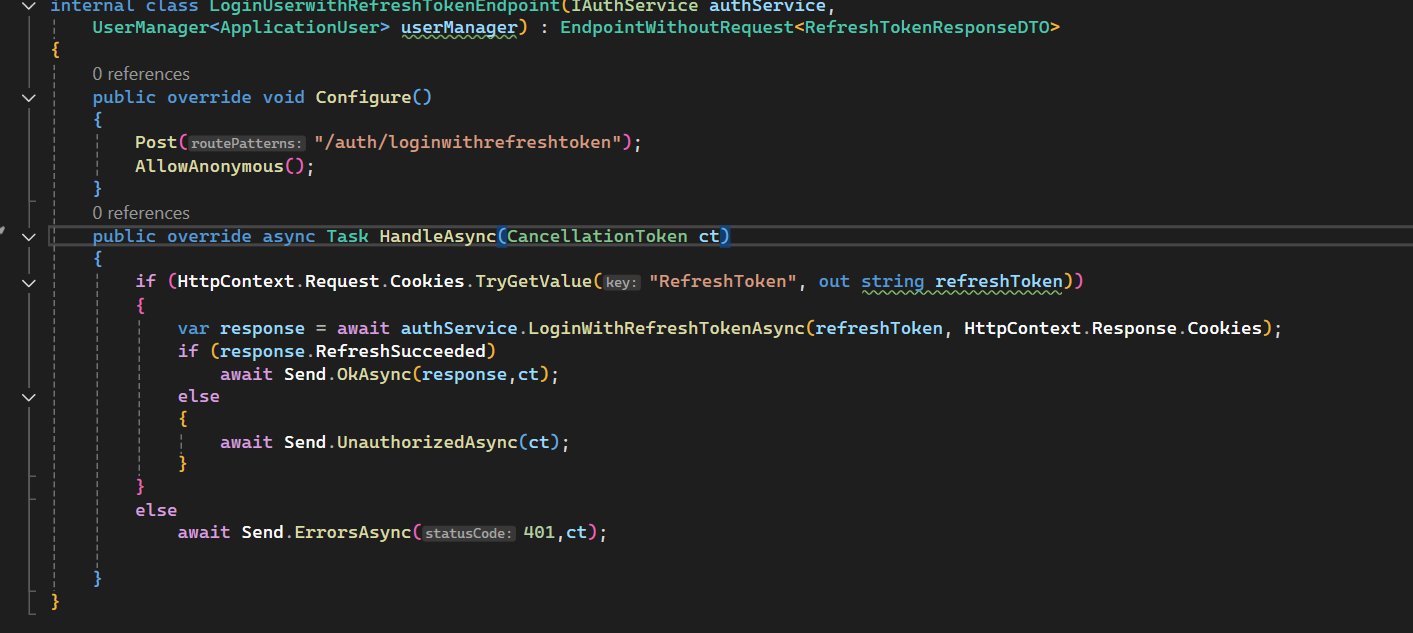Click the Configure method name
The image size is (1413, 633).
click(x=363, y=97)
